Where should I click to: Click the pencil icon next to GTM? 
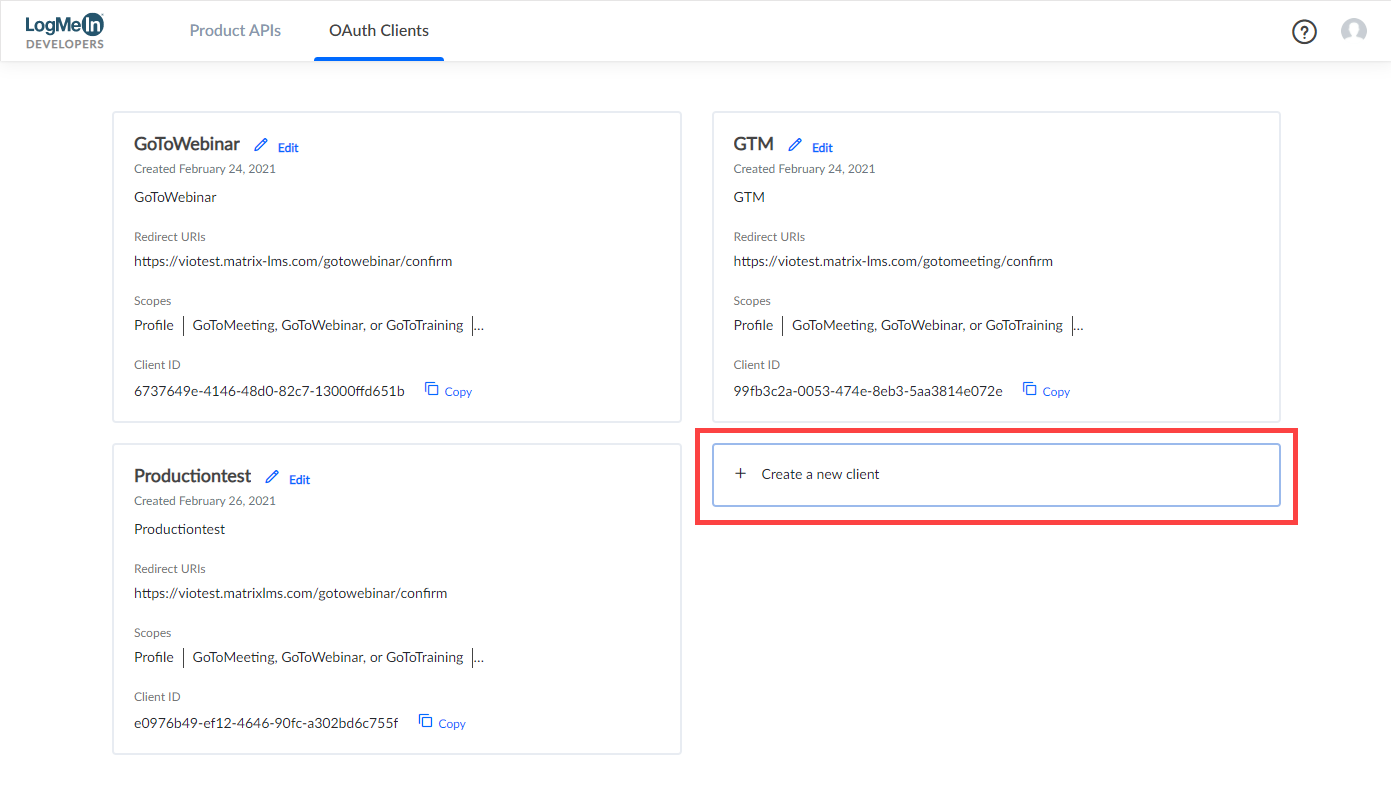click(x=795, y=145)
